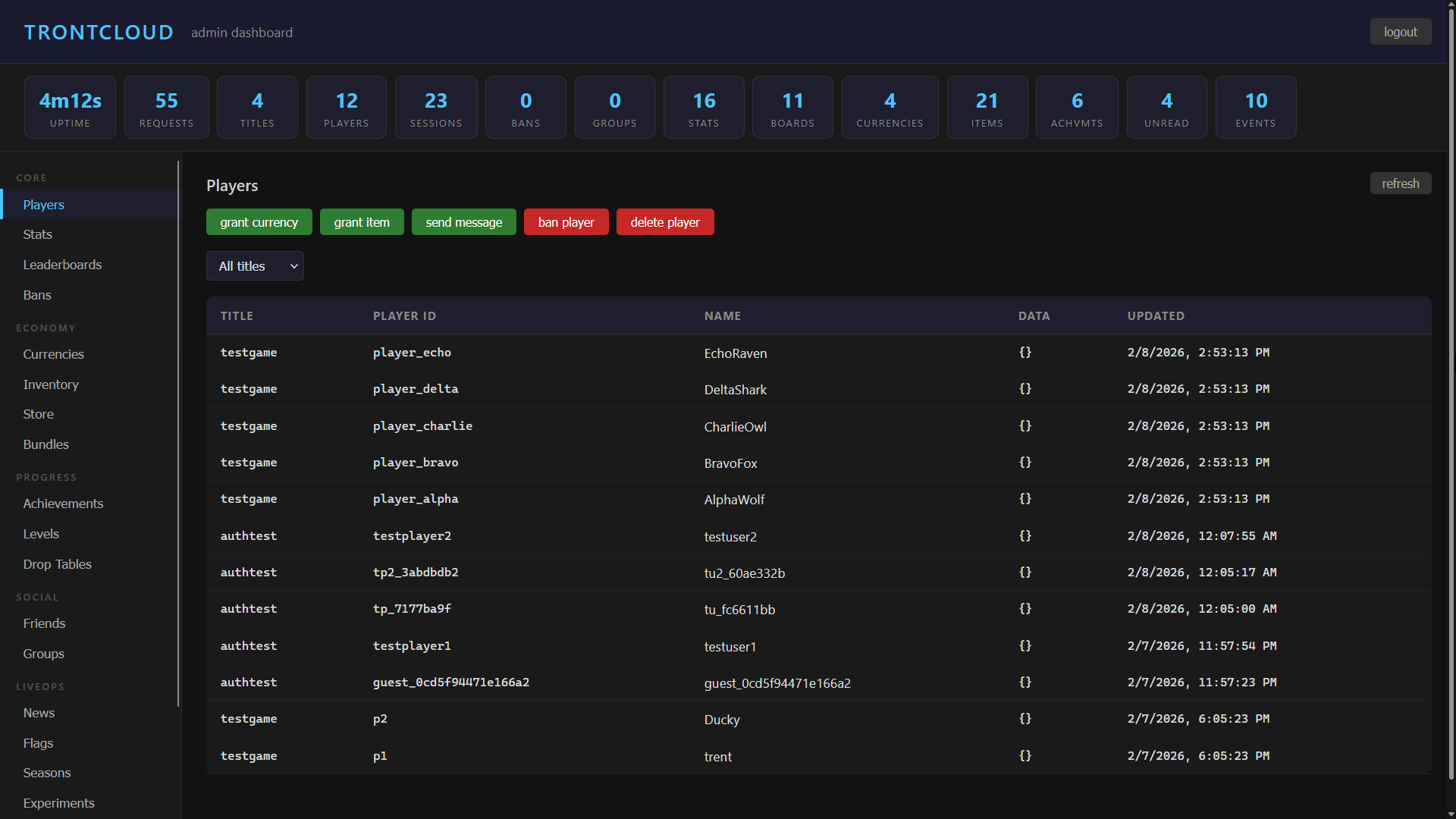Viewport: 1456px width, 819px height.
Task: Click the send message button
Action: point(463,221)
